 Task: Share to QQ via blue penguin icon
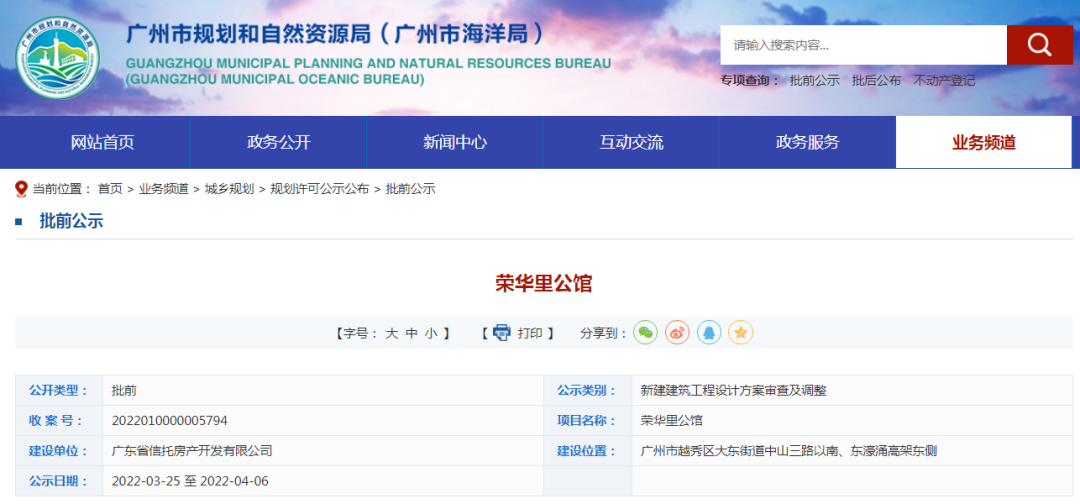pyautogui.click(x=709, y=333)
